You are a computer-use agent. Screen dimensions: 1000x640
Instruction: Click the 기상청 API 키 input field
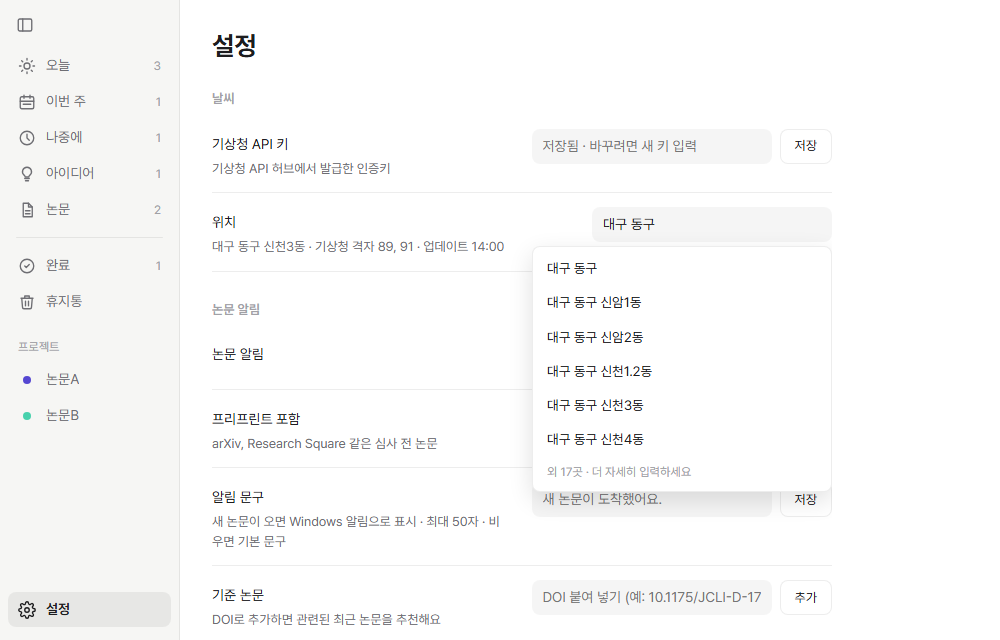tap(652, 147)
